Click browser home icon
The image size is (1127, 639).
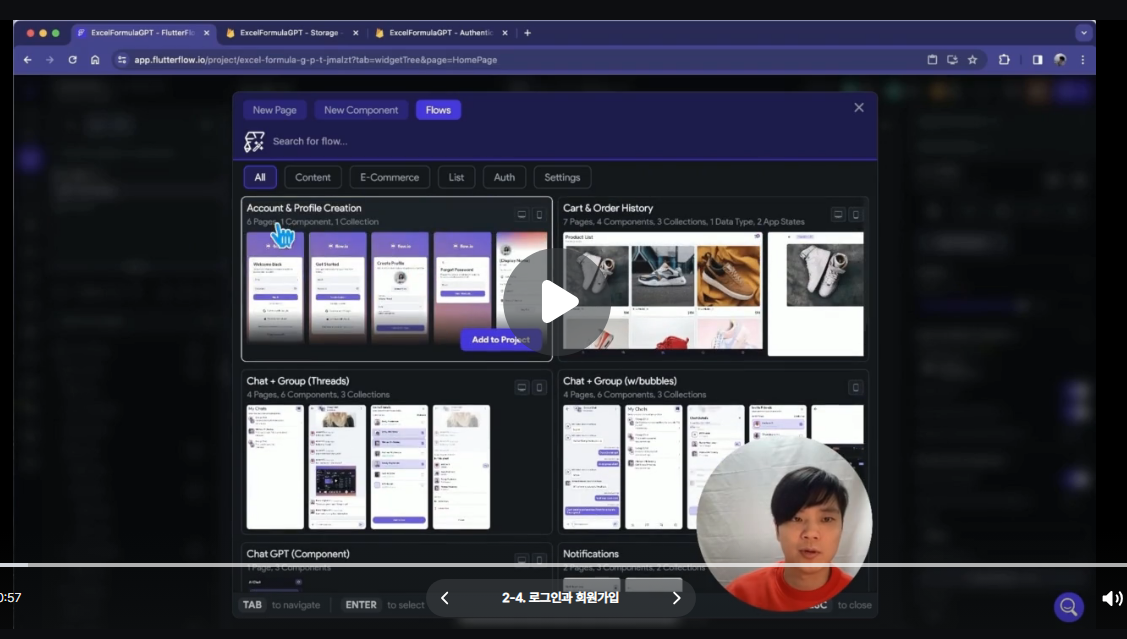(x=95, y=60)
